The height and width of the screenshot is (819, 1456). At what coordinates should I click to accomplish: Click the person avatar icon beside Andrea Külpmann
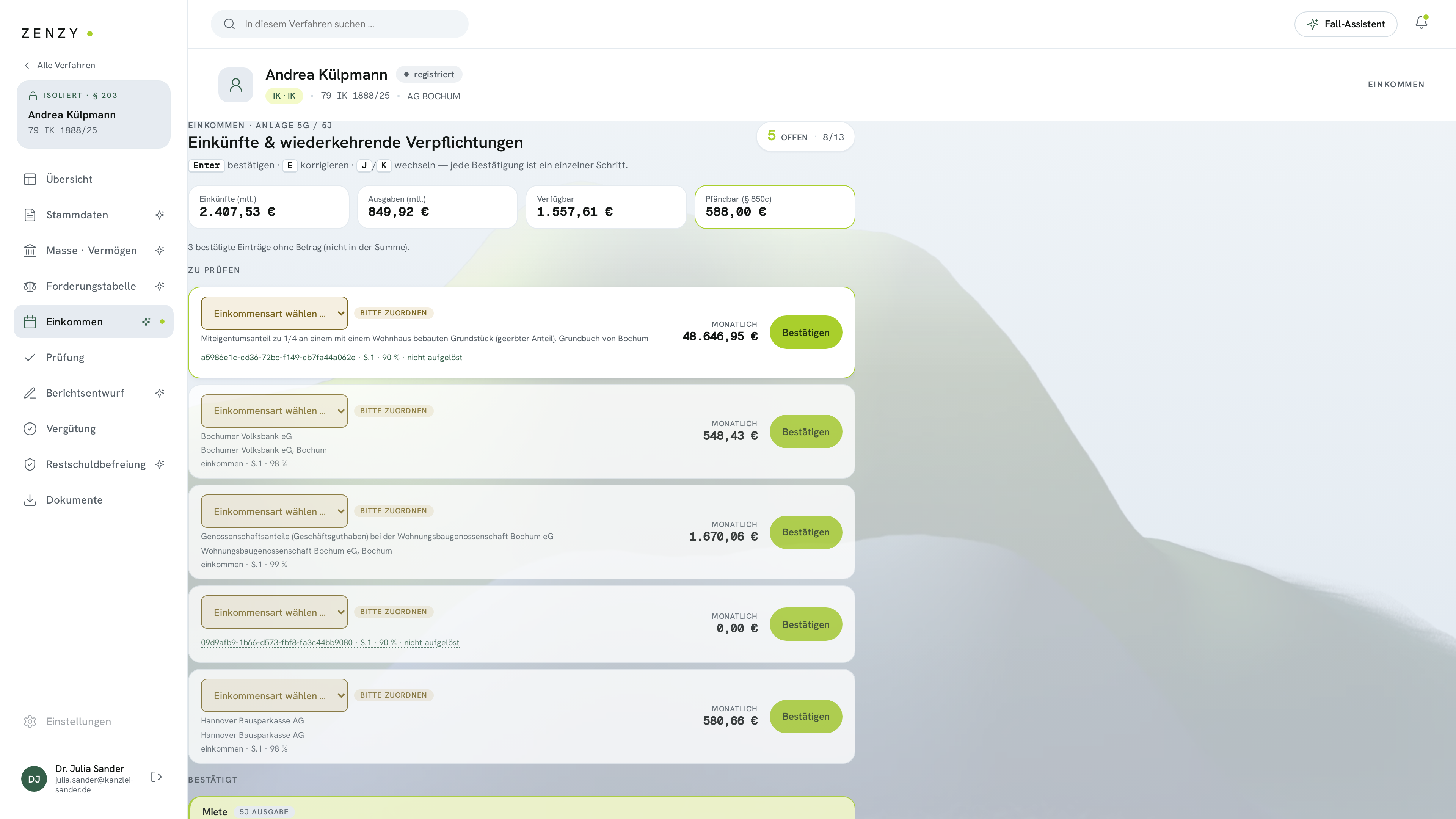[236, 85]
